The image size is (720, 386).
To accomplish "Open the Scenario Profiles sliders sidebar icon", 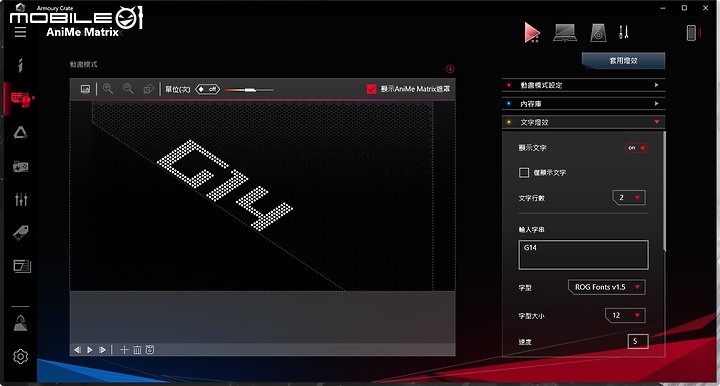I will point(21,199).
